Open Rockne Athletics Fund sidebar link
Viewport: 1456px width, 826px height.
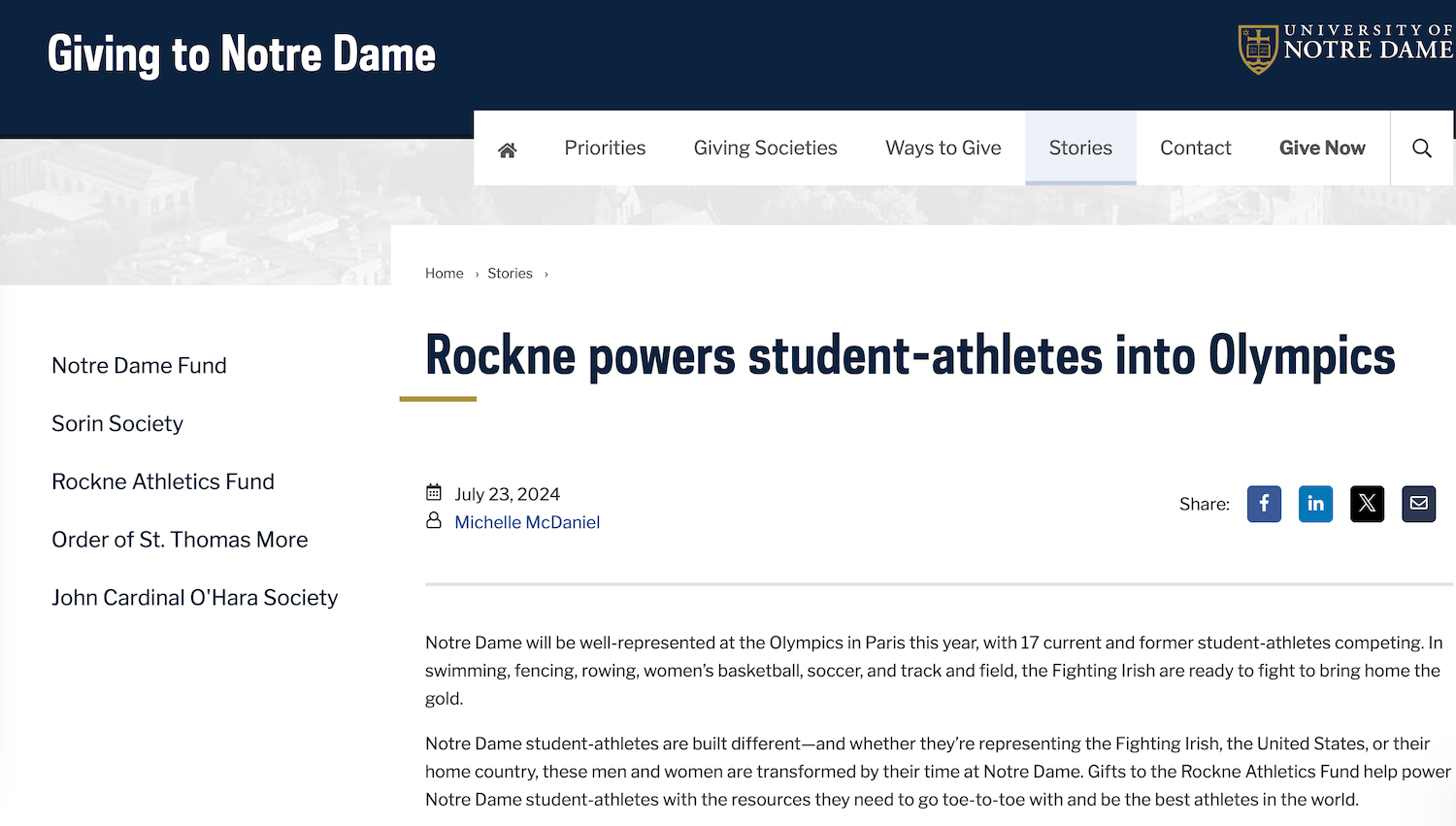pos(163,481)
